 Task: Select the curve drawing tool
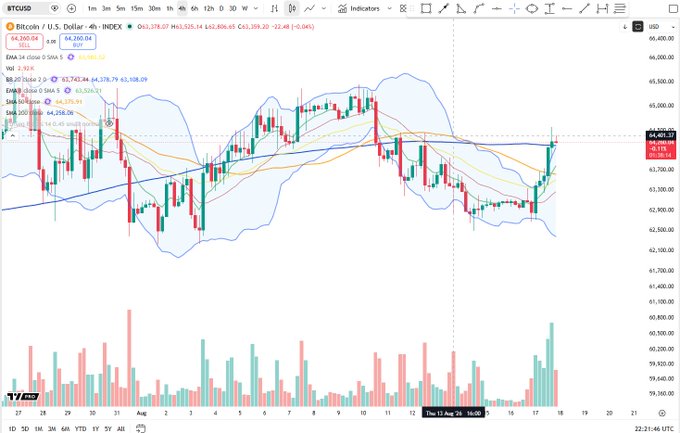click(x=479, y=8)
